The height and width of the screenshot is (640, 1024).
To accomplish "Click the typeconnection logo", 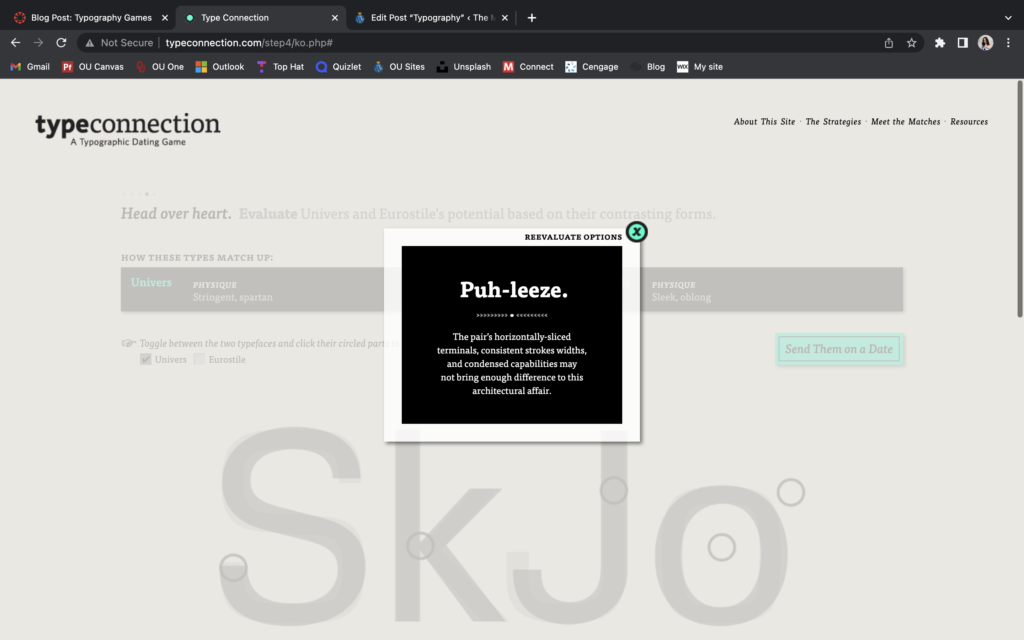I will pyautogui.click(x=128, y=129).
